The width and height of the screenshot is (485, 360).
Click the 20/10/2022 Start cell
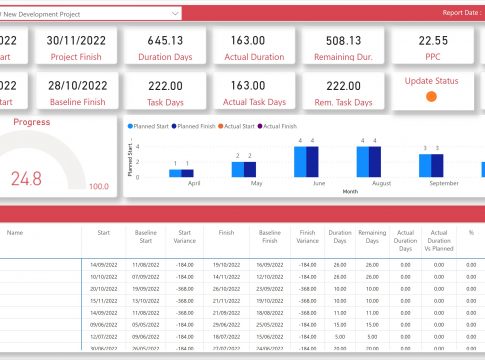click(x=104, y=289)
